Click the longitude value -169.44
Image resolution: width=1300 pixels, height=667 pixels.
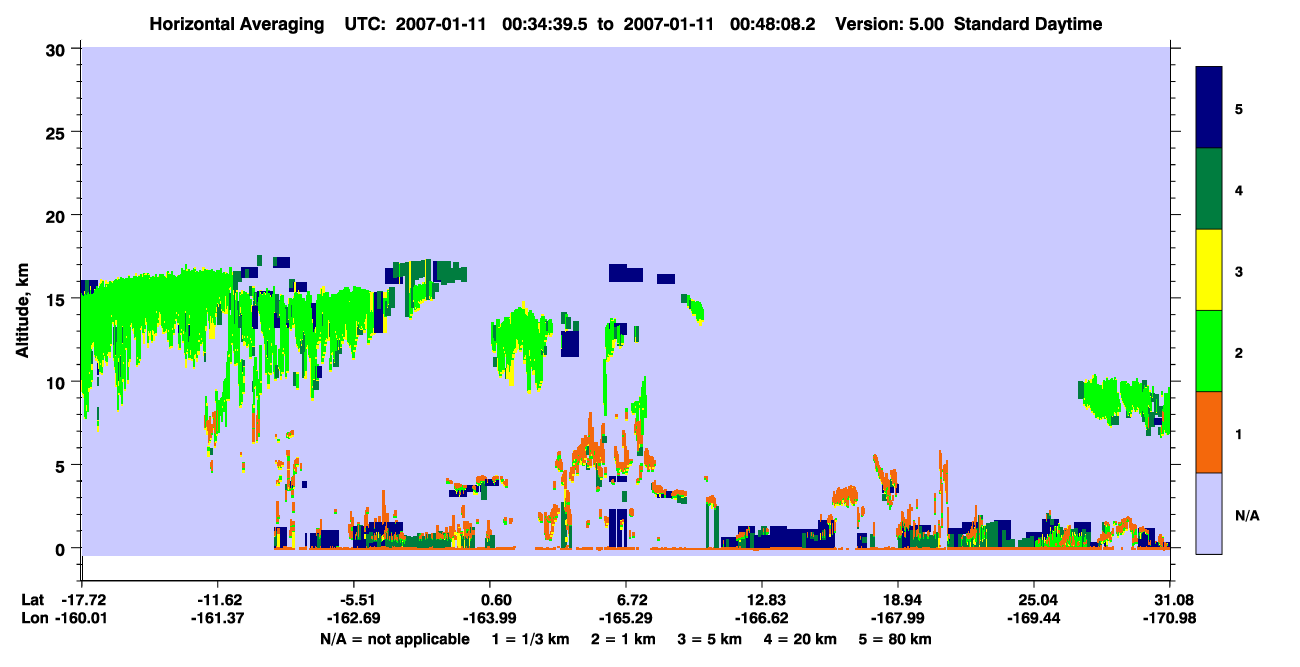pos(1034,619)
